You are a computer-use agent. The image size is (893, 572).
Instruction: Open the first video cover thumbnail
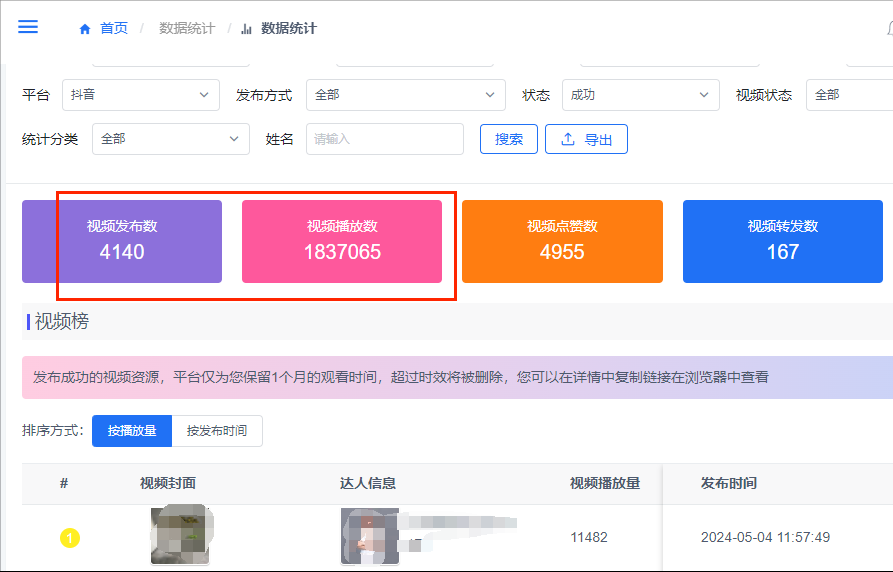click(179, 535)
